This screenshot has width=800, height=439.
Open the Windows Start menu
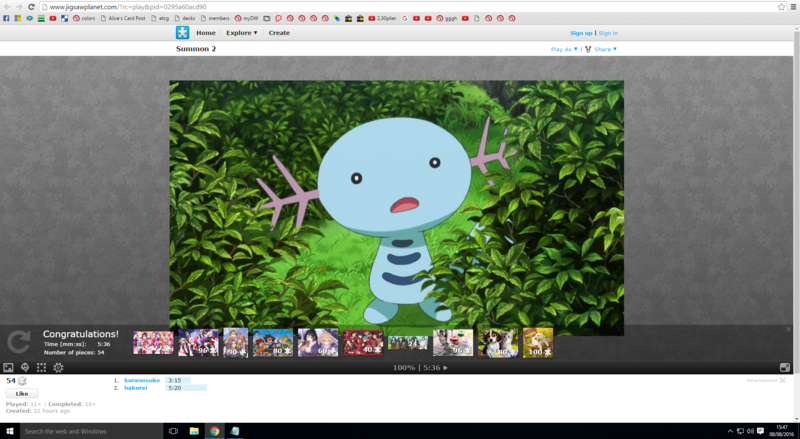[9, 431]
